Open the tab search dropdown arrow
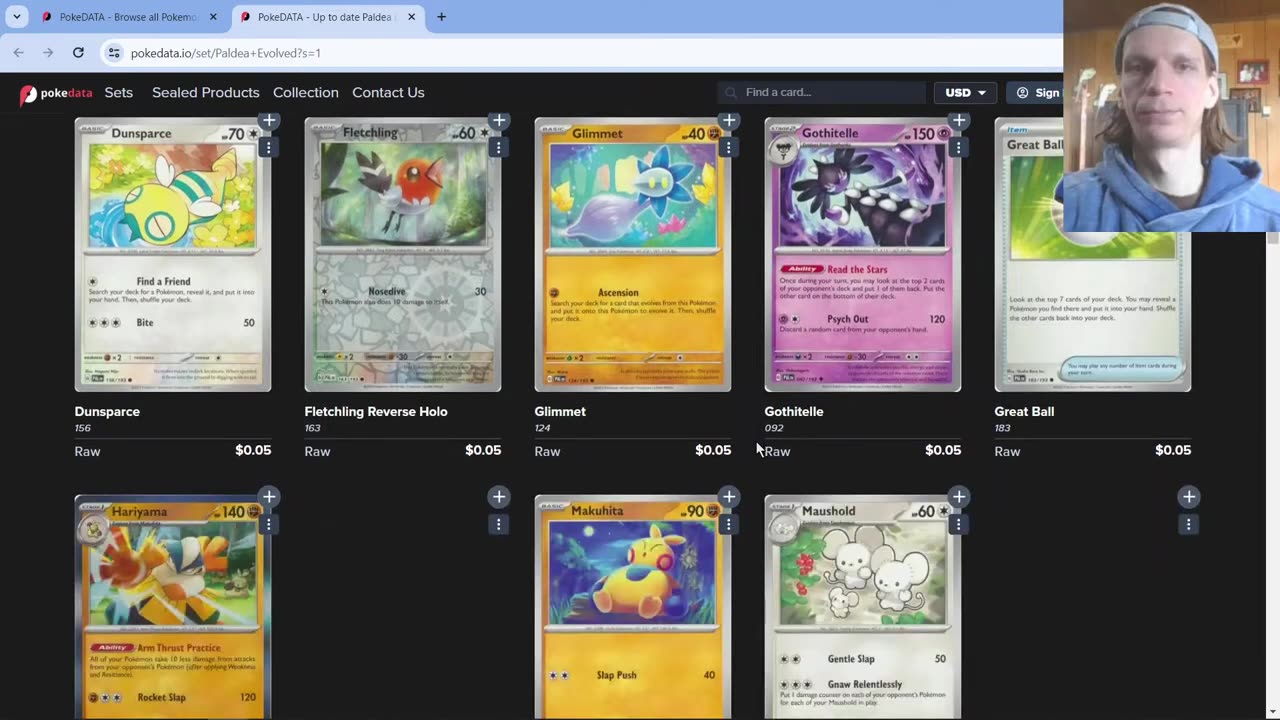 click(15, 17)
